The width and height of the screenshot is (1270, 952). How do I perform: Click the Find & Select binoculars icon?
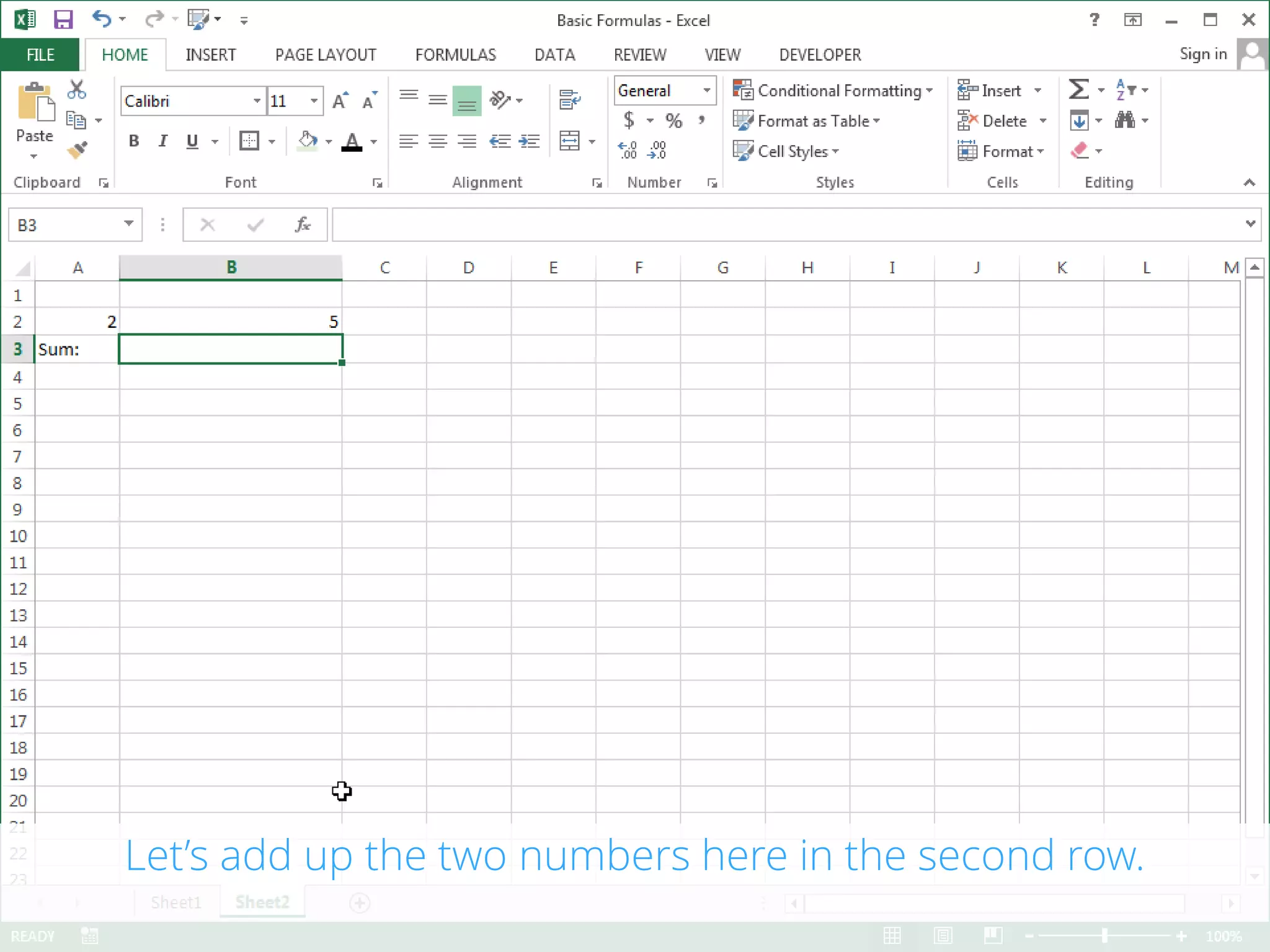point(1125,120)
